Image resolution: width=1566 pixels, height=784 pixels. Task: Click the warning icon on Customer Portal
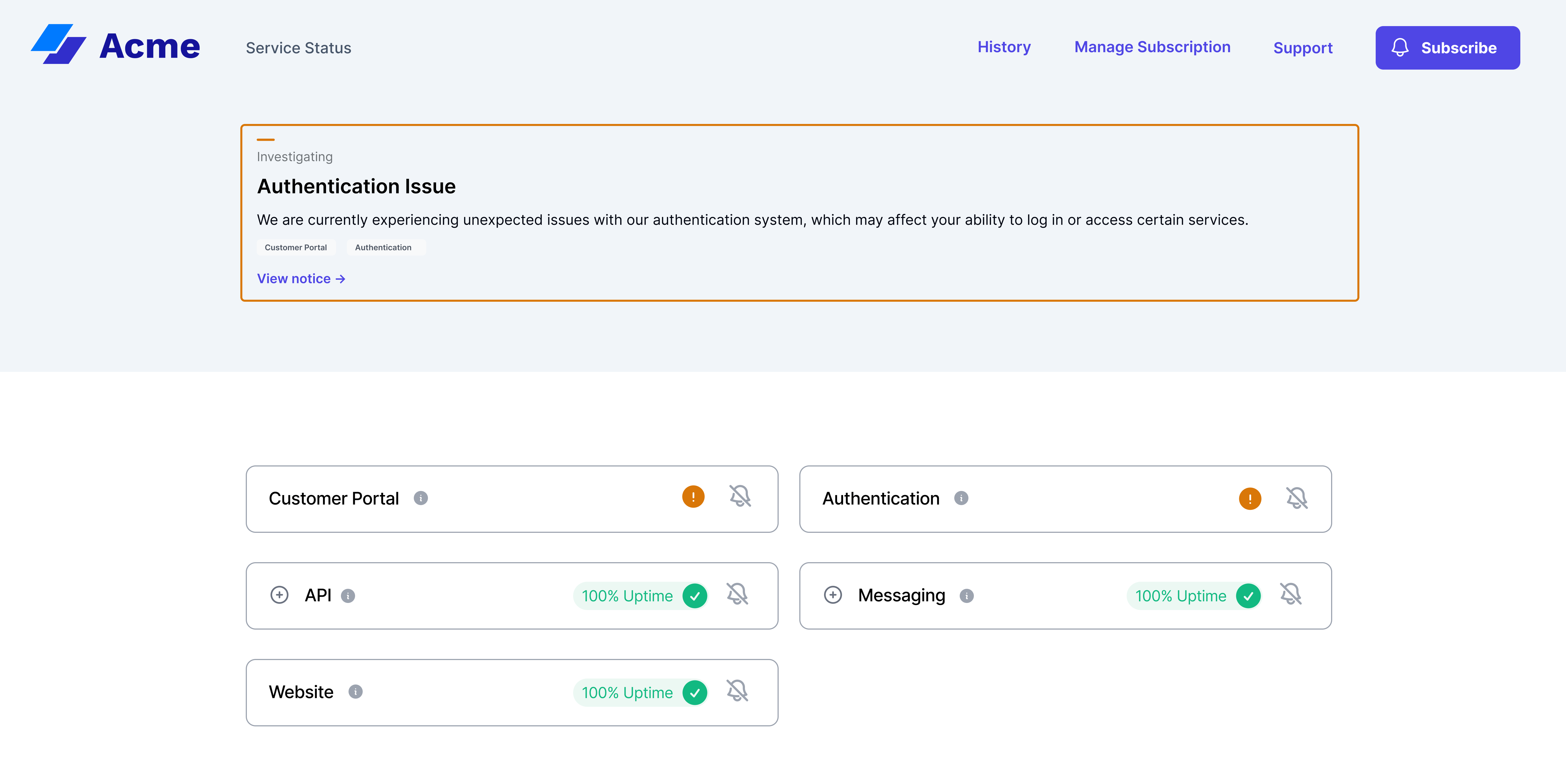click(x=693, y=497)
